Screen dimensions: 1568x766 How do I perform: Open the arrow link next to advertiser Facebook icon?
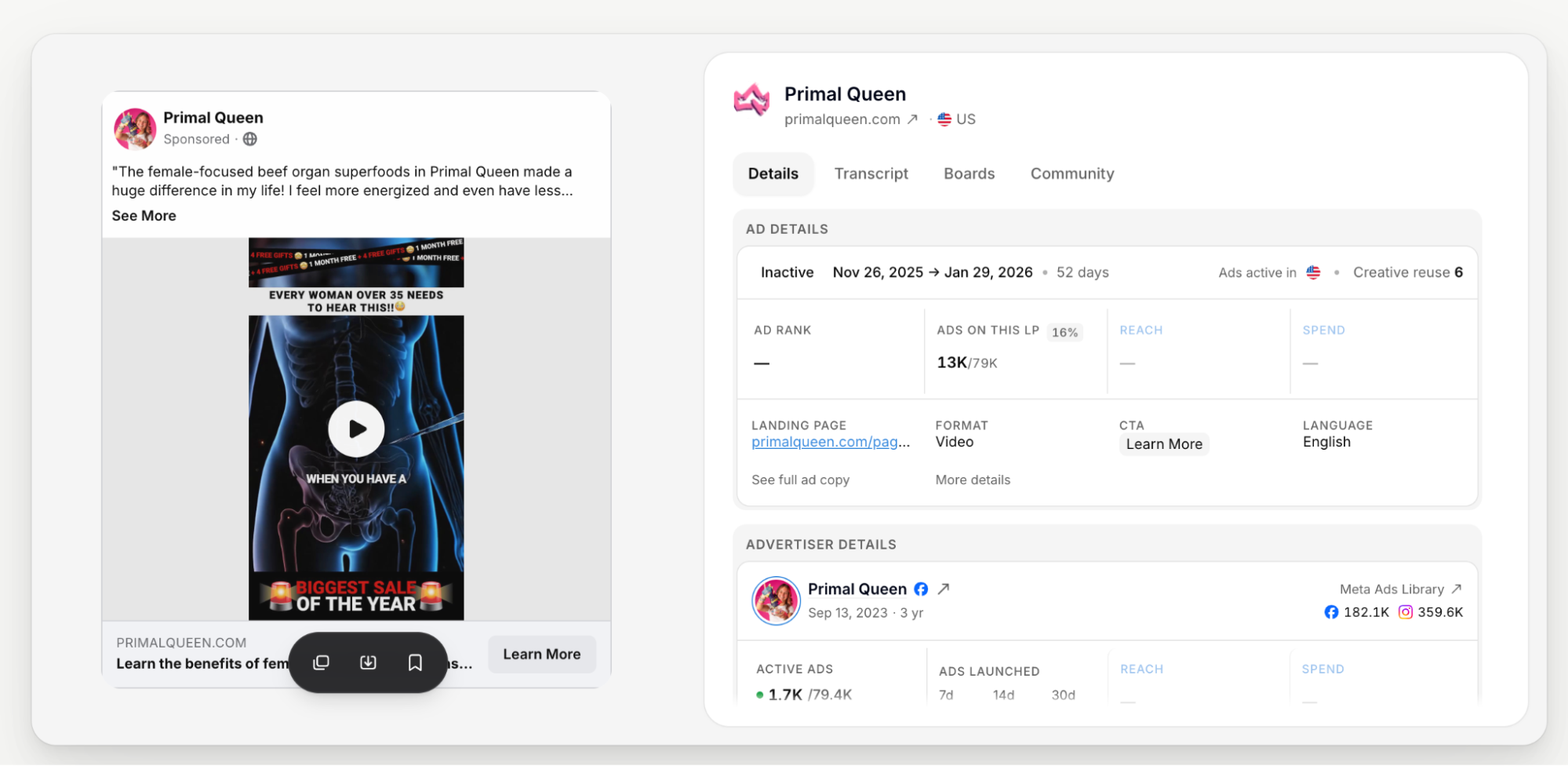944,589
